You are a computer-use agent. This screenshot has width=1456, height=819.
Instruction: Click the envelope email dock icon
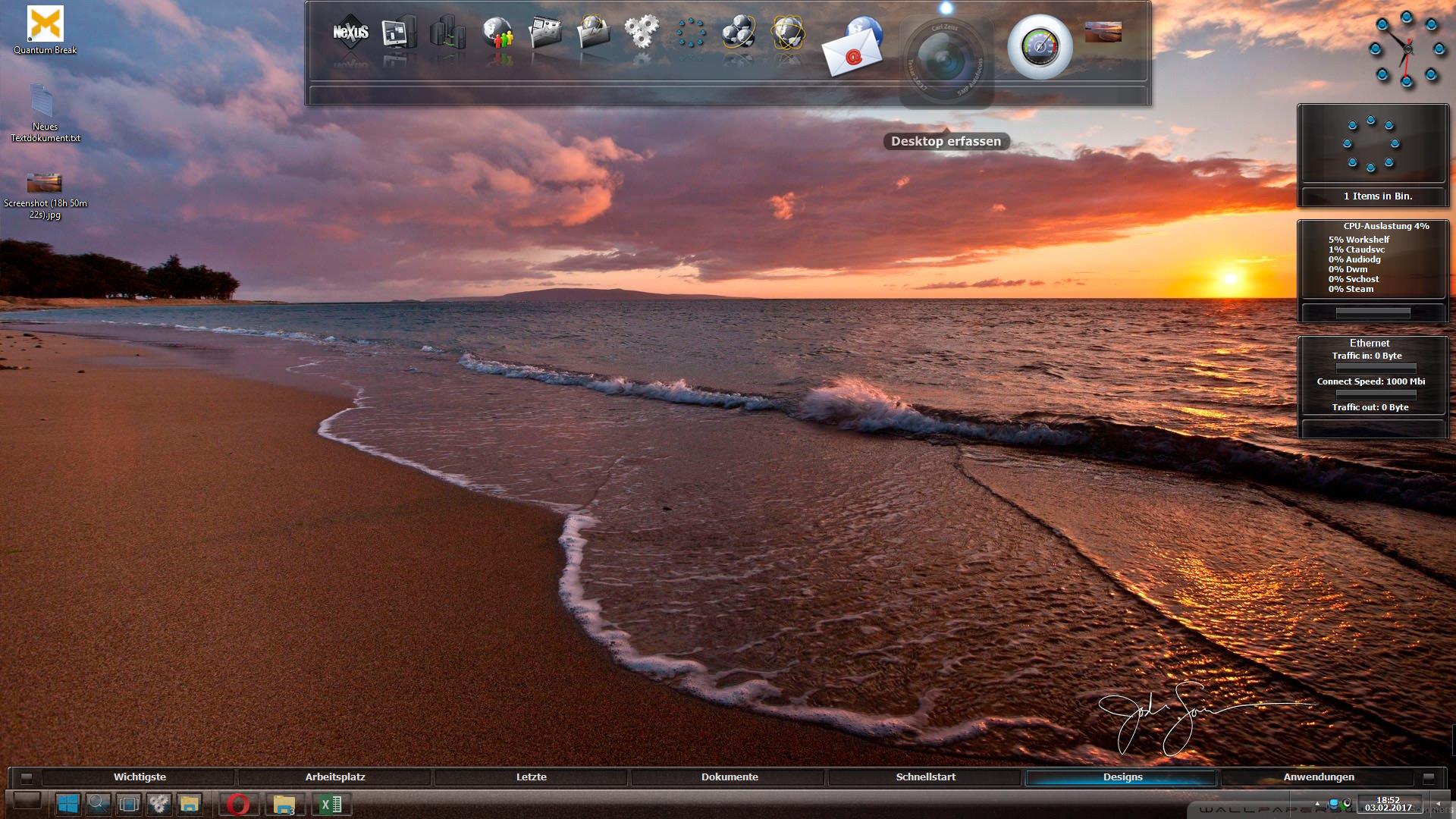pos(853,52)
